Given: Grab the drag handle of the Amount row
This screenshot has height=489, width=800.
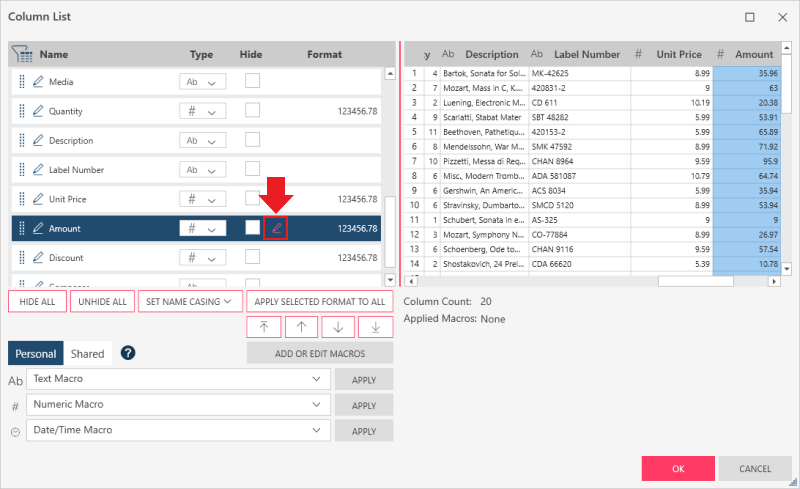Looking at the screenshot, I should pos(21,228).
